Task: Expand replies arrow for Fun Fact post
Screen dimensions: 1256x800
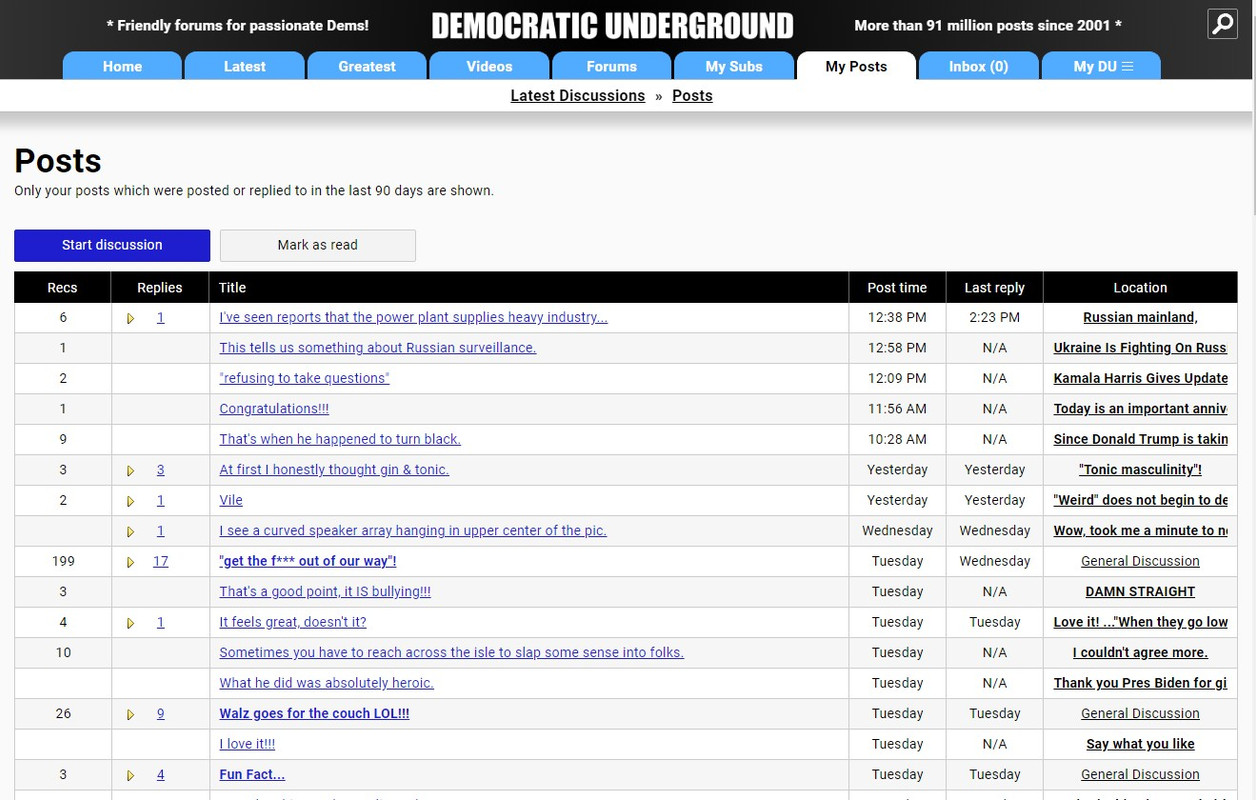Action: [x=130, y=775]
